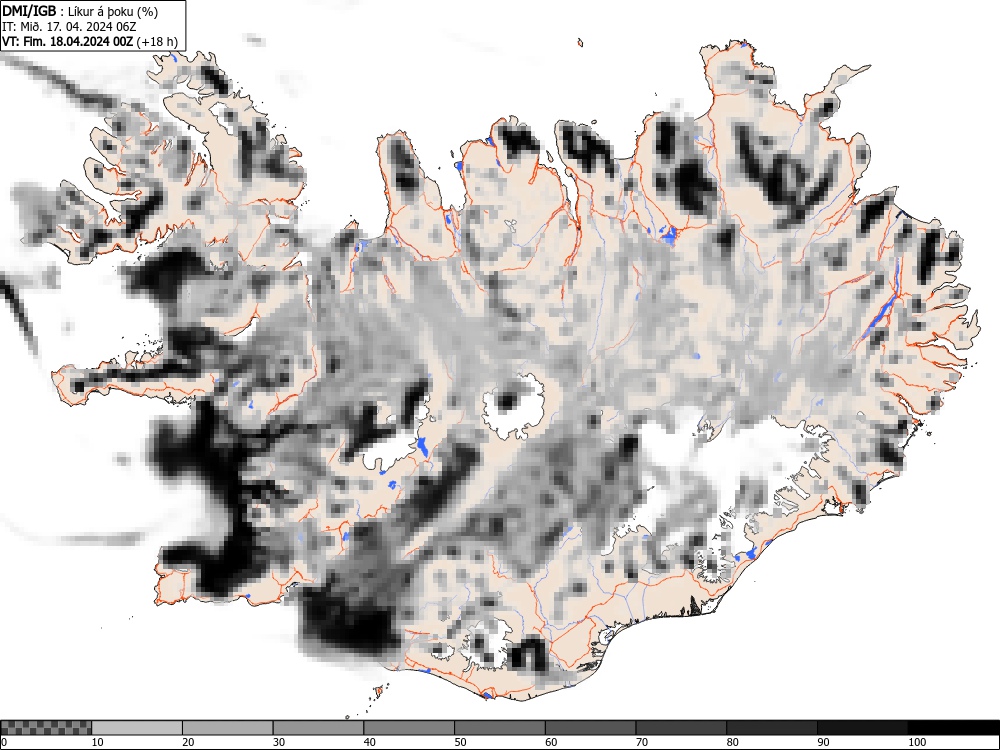
Task: Click the 70–80% dark gray legend swatch
Action: coord(681,728)
